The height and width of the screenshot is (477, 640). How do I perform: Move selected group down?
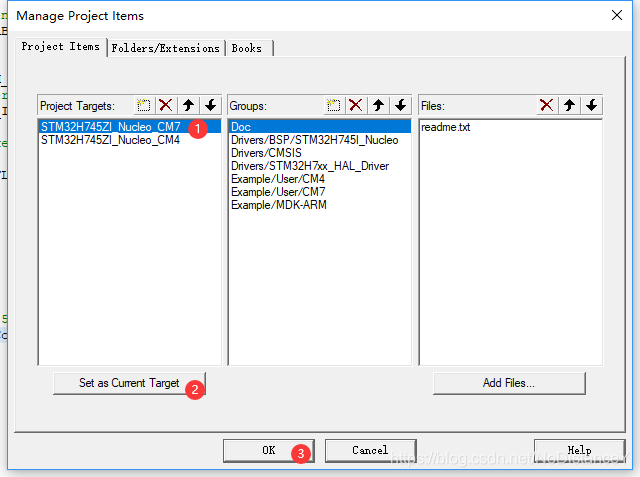[401, 105]
